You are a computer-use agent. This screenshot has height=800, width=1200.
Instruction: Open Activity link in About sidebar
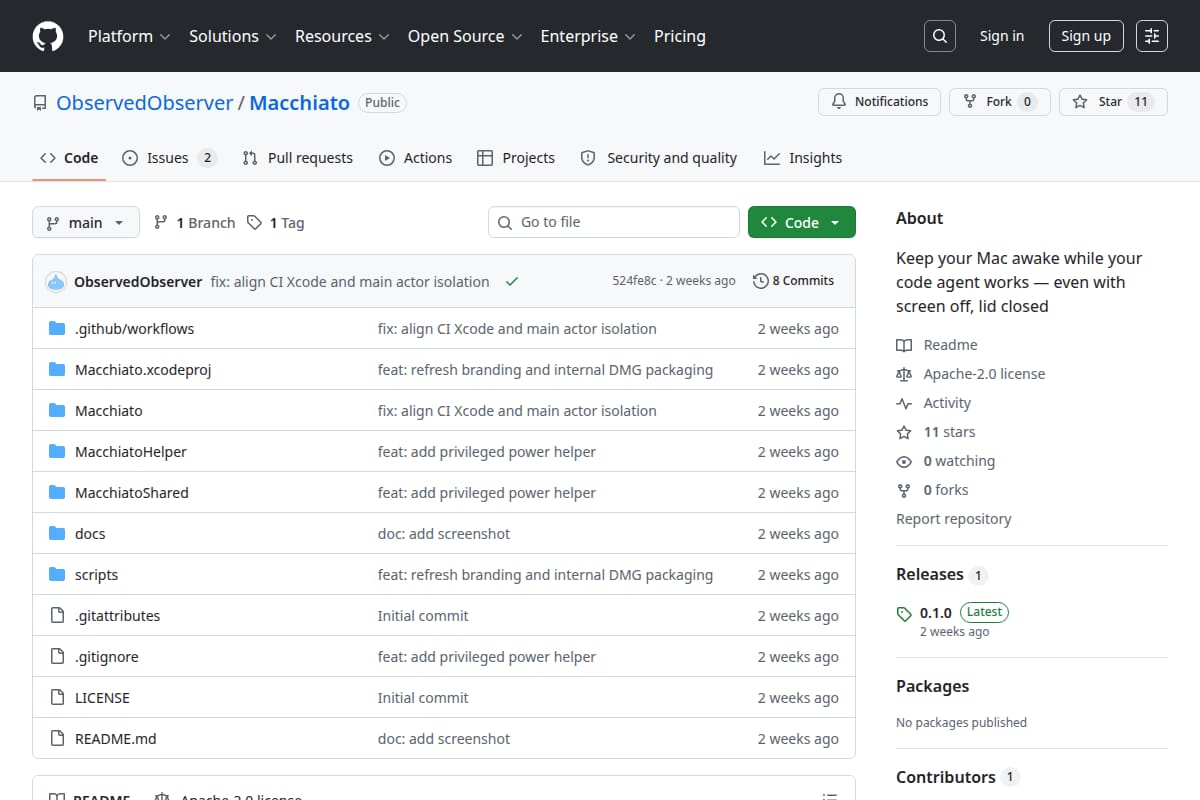click(x=934, y=403)
